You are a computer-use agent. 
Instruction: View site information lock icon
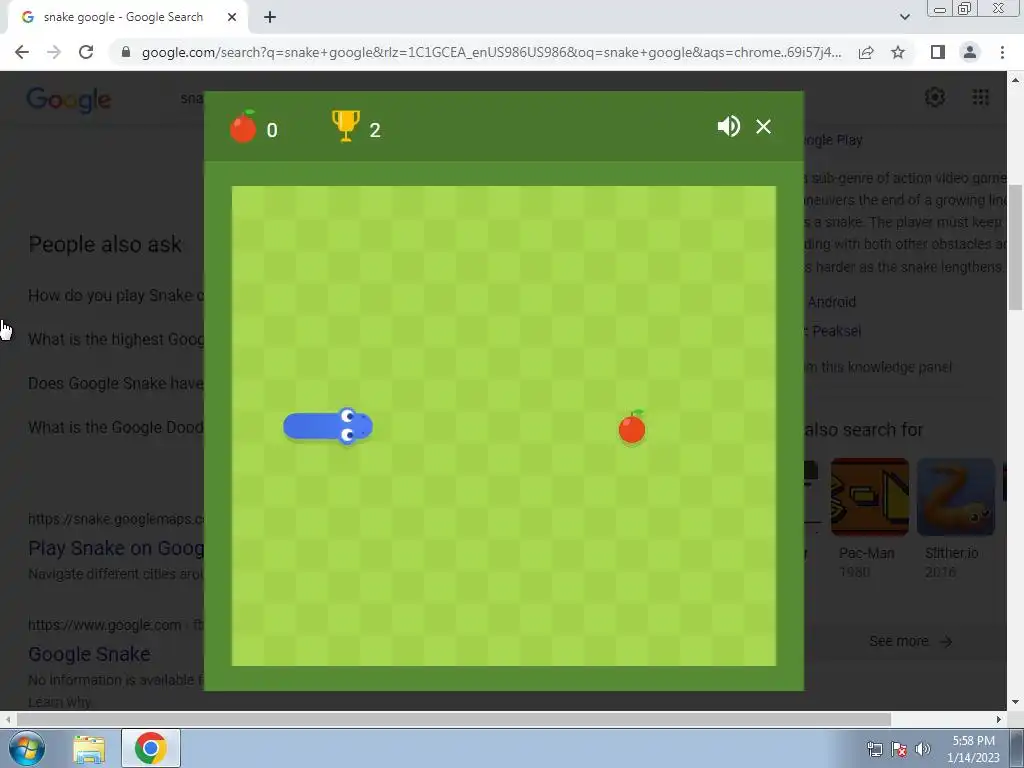click(126, 52)
